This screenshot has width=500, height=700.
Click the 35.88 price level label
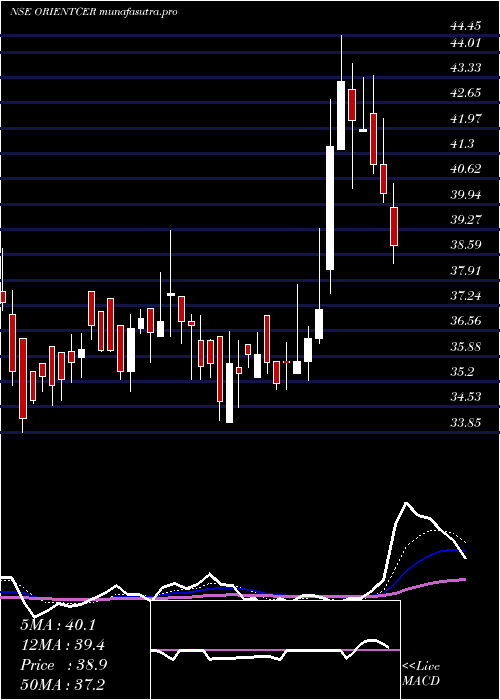pyautogui.click(x=466, y=346)
